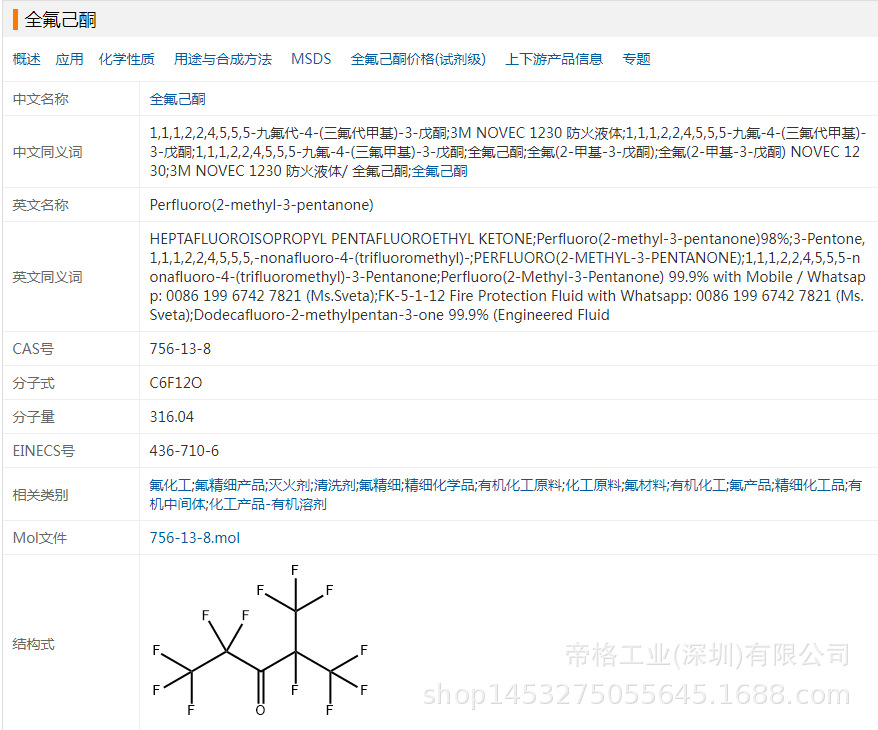The image size is (878, 730).
Task: Click the 全氟己酮 Chinese name link
Action: (x=177, y=99)
